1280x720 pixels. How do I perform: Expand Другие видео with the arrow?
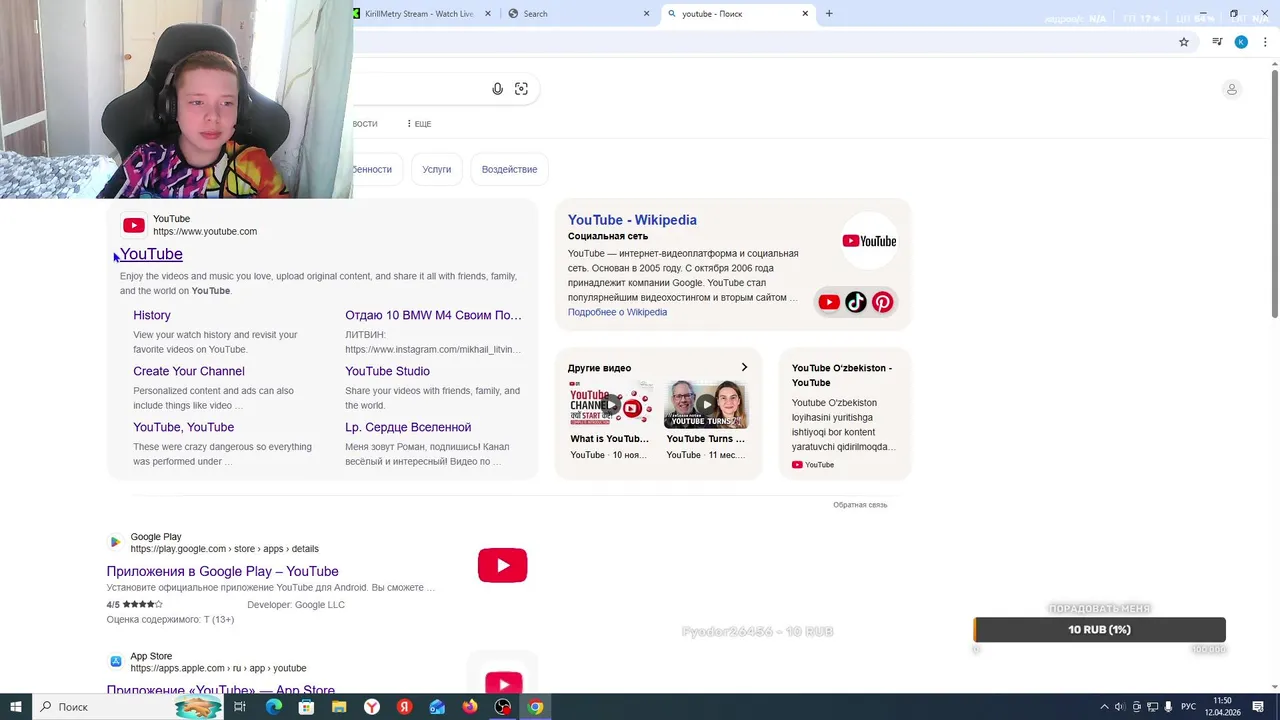tap(744, 367)
